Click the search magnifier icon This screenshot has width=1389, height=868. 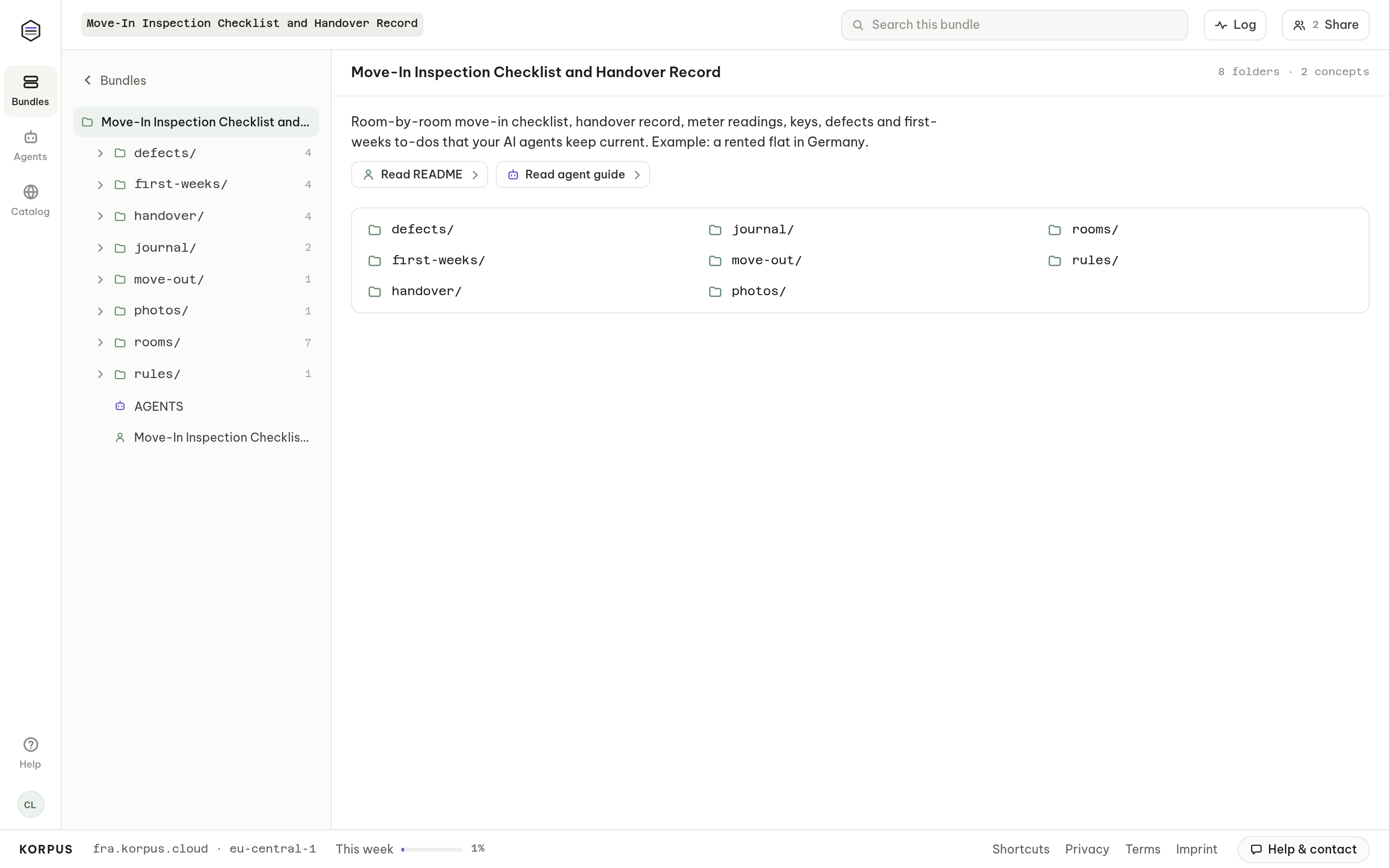point(858,25)
